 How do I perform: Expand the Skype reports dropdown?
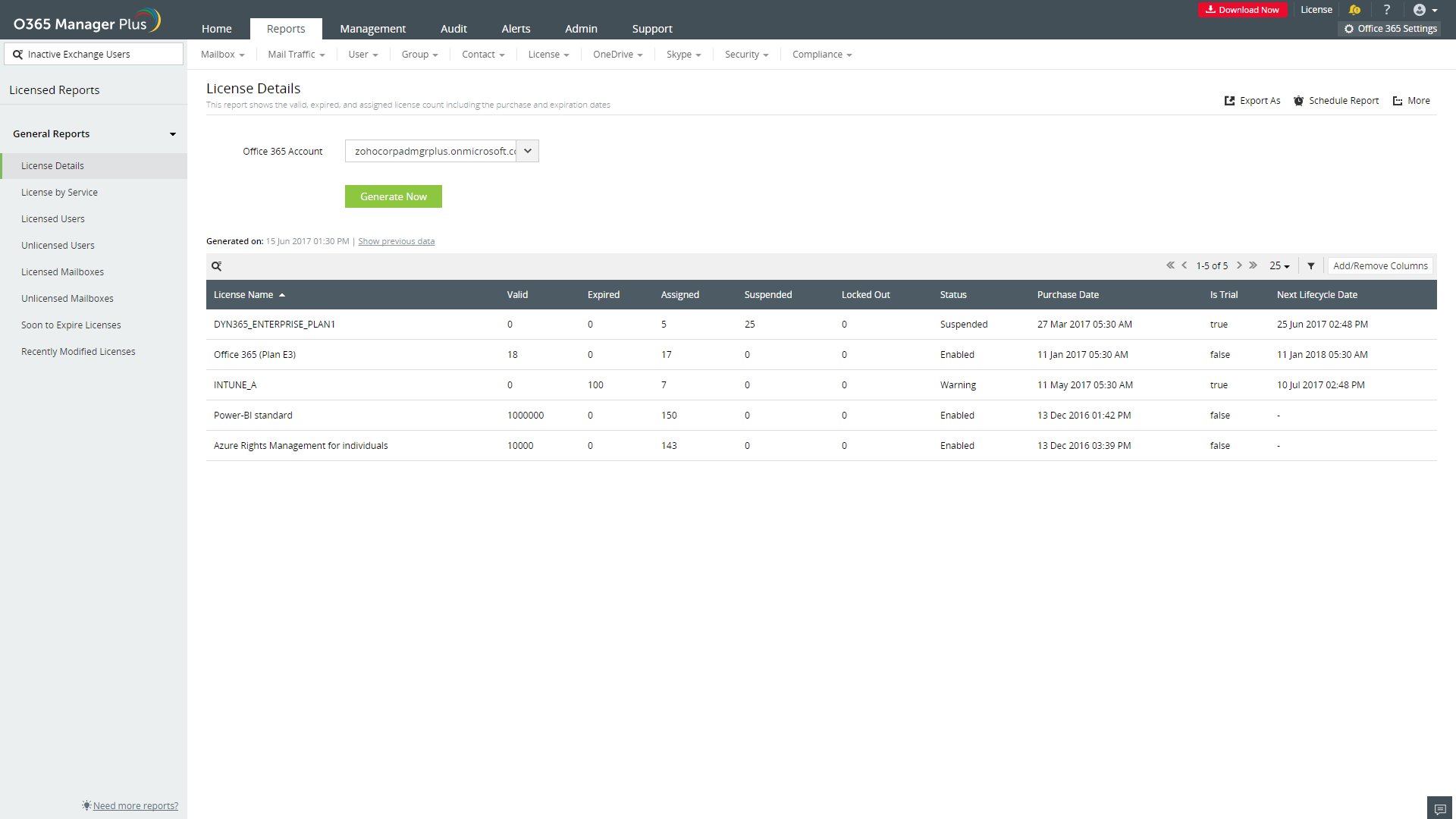(x=683, y=55)
